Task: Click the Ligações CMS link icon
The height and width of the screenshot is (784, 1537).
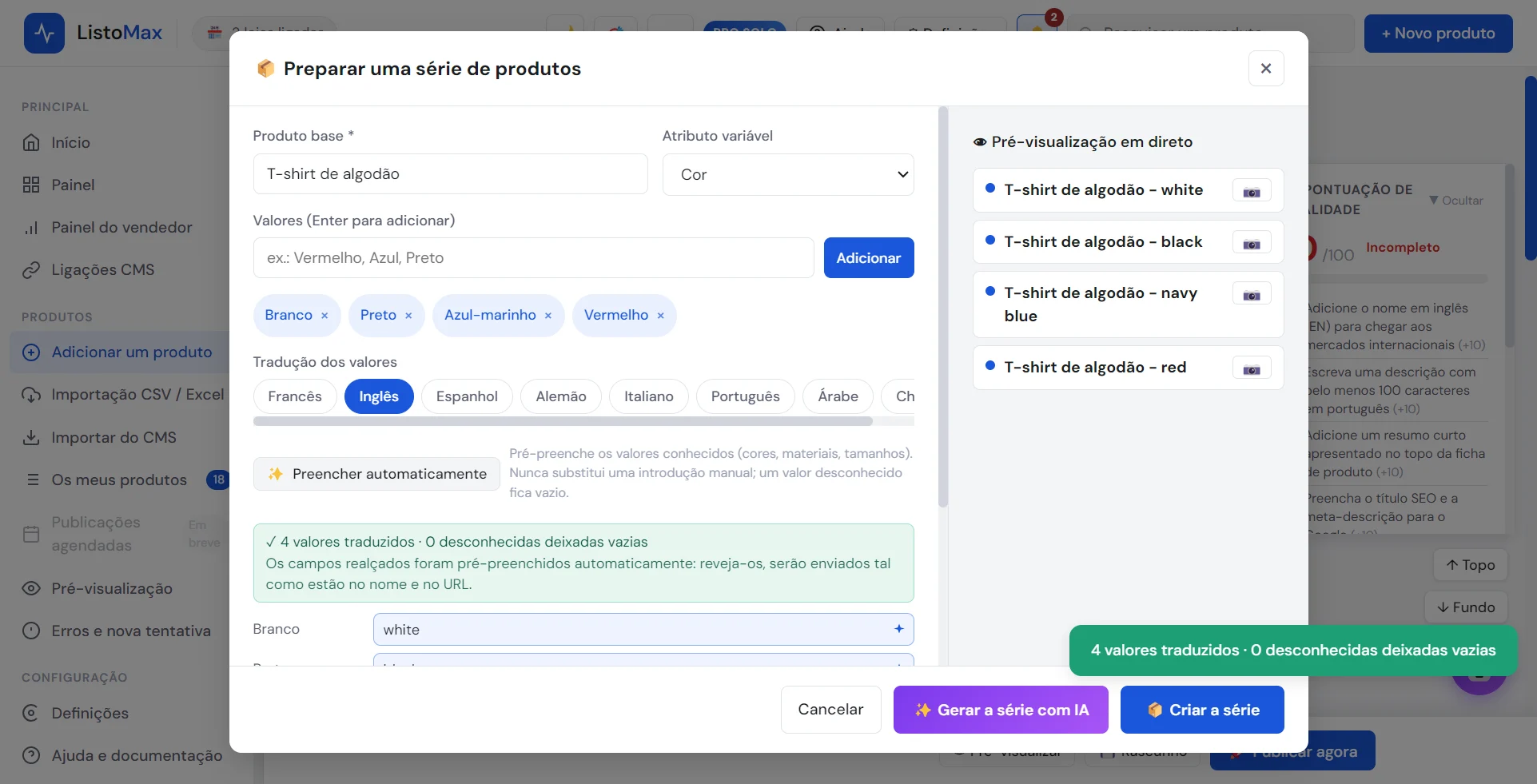Action: (31, 270)
